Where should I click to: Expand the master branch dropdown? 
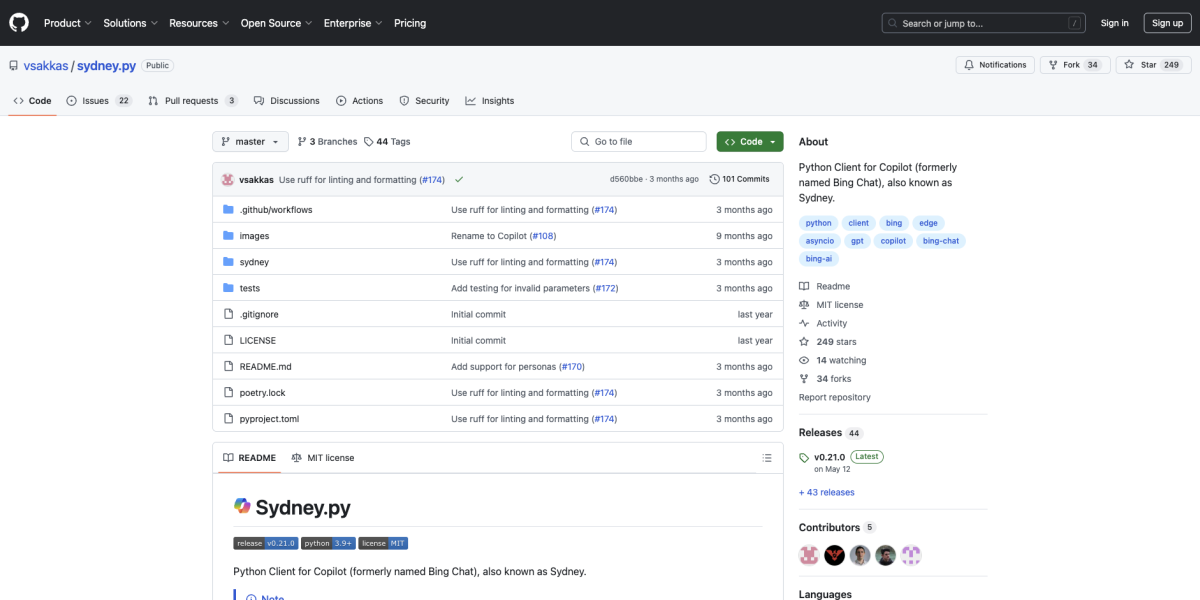(250, 142)
